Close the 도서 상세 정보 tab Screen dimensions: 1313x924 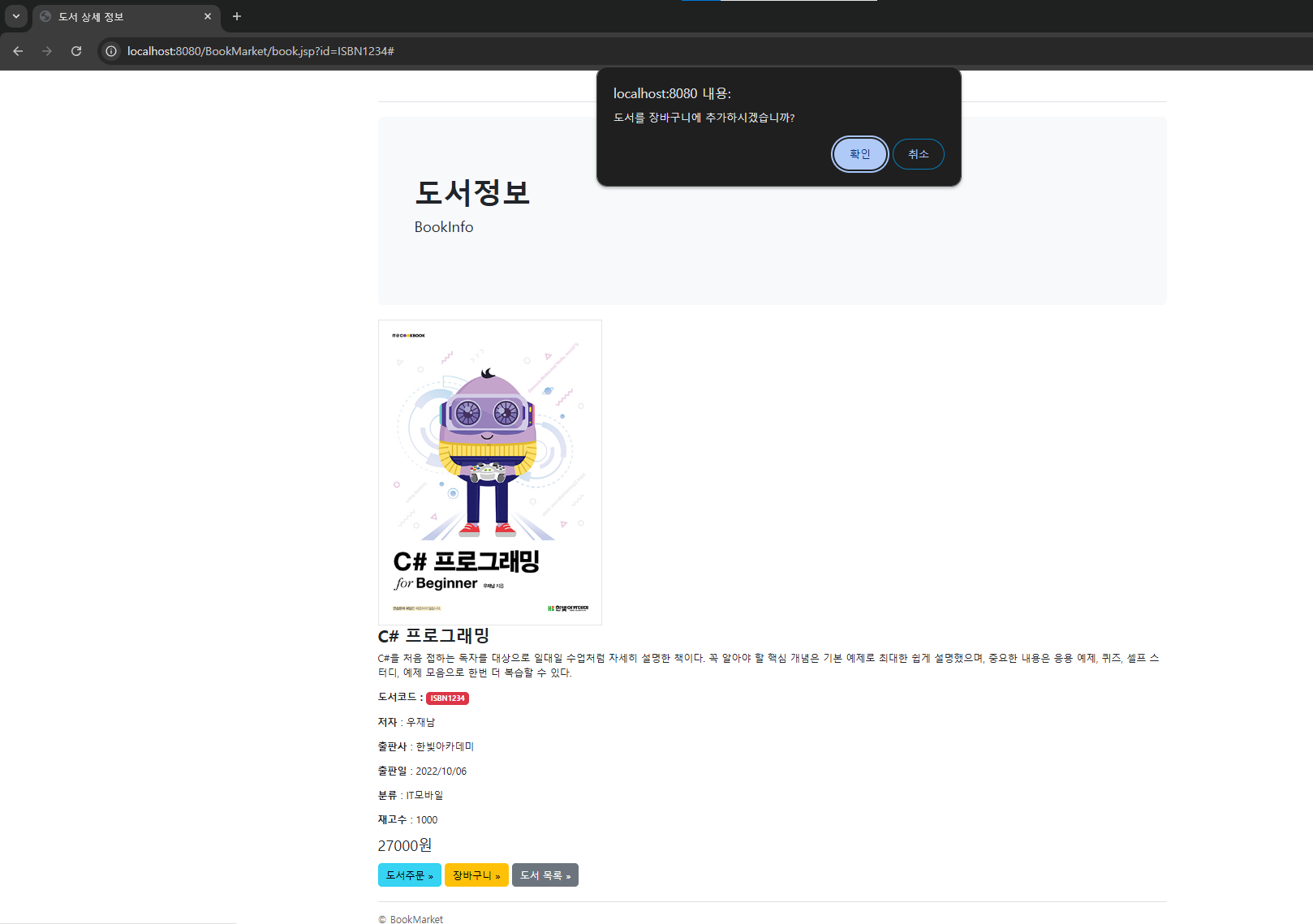[208, 16]
